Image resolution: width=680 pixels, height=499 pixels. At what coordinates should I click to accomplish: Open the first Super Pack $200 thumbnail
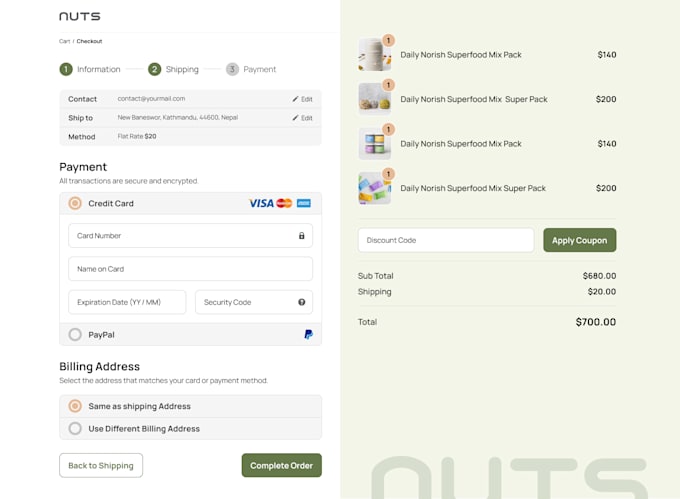pos(375,99)
